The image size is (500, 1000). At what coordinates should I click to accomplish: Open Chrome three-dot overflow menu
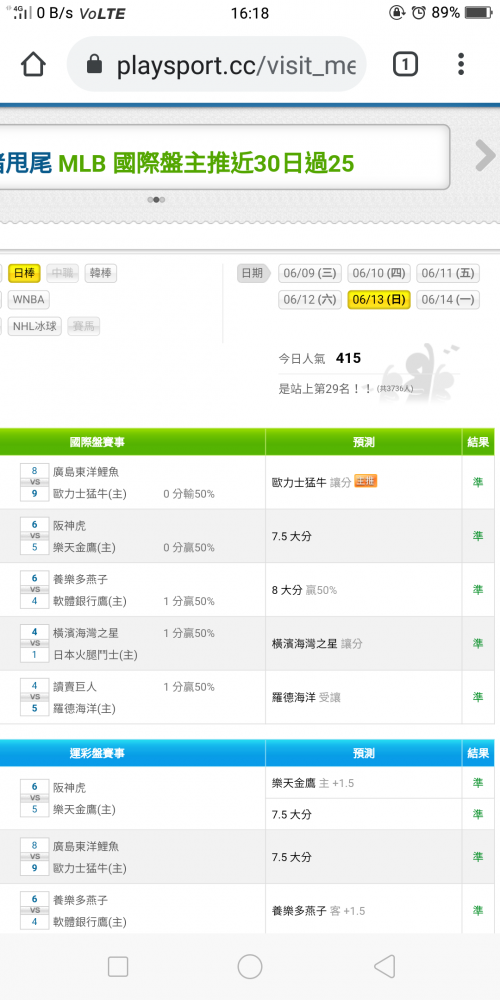461,64
